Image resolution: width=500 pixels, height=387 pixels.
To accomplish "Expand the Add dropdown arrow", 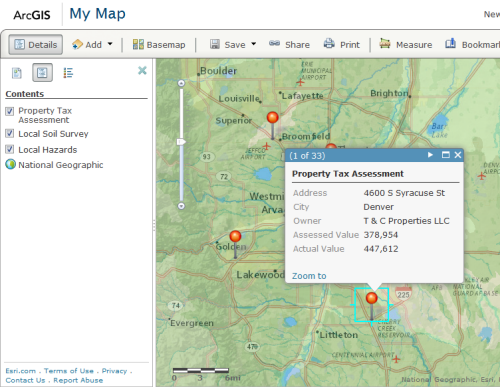I will coord(110,44).
